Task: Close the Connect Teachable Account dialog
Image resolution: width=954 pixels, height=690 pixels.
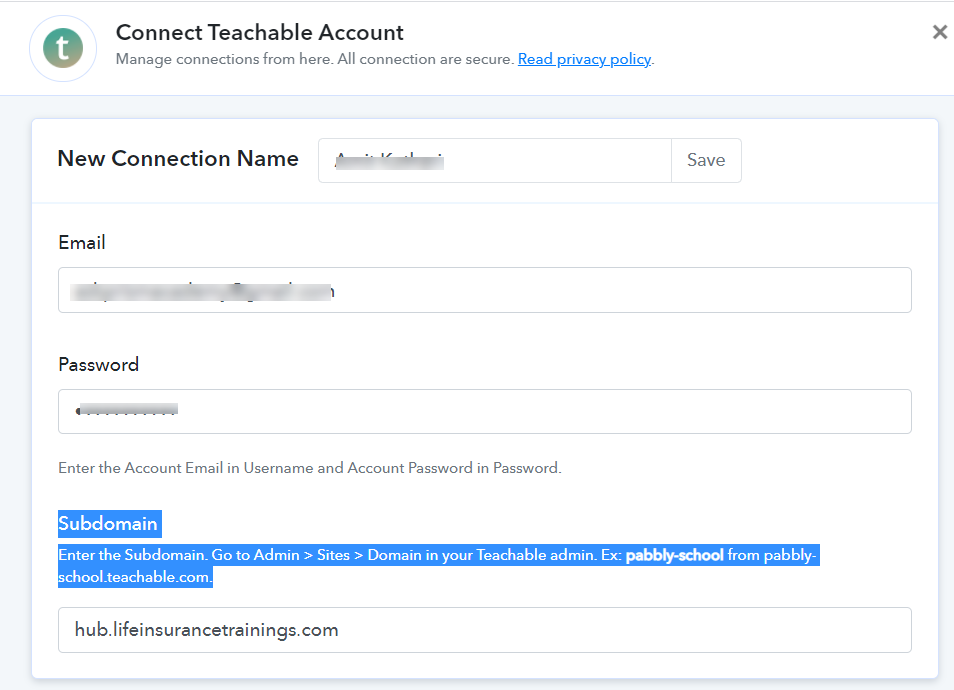Action: [940, 32]
